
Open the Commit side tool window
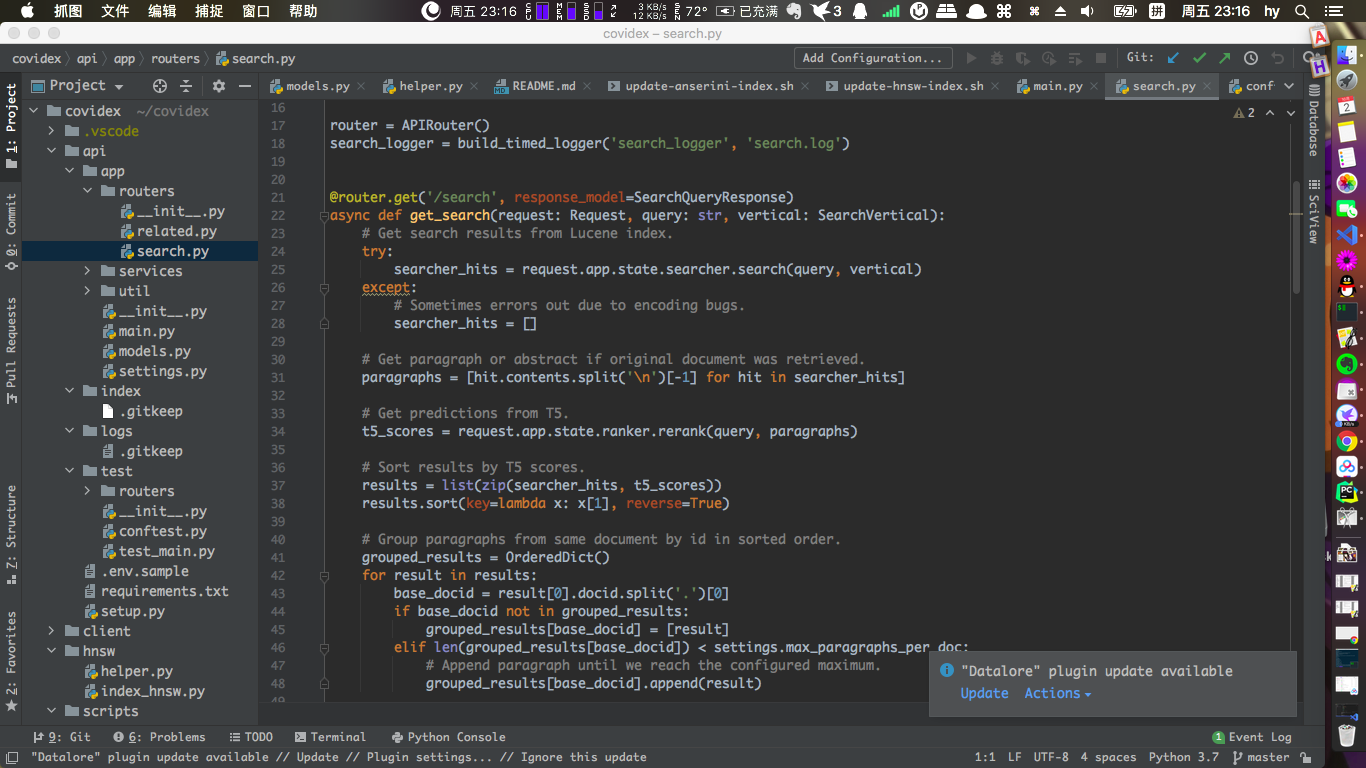coord(11,232)
